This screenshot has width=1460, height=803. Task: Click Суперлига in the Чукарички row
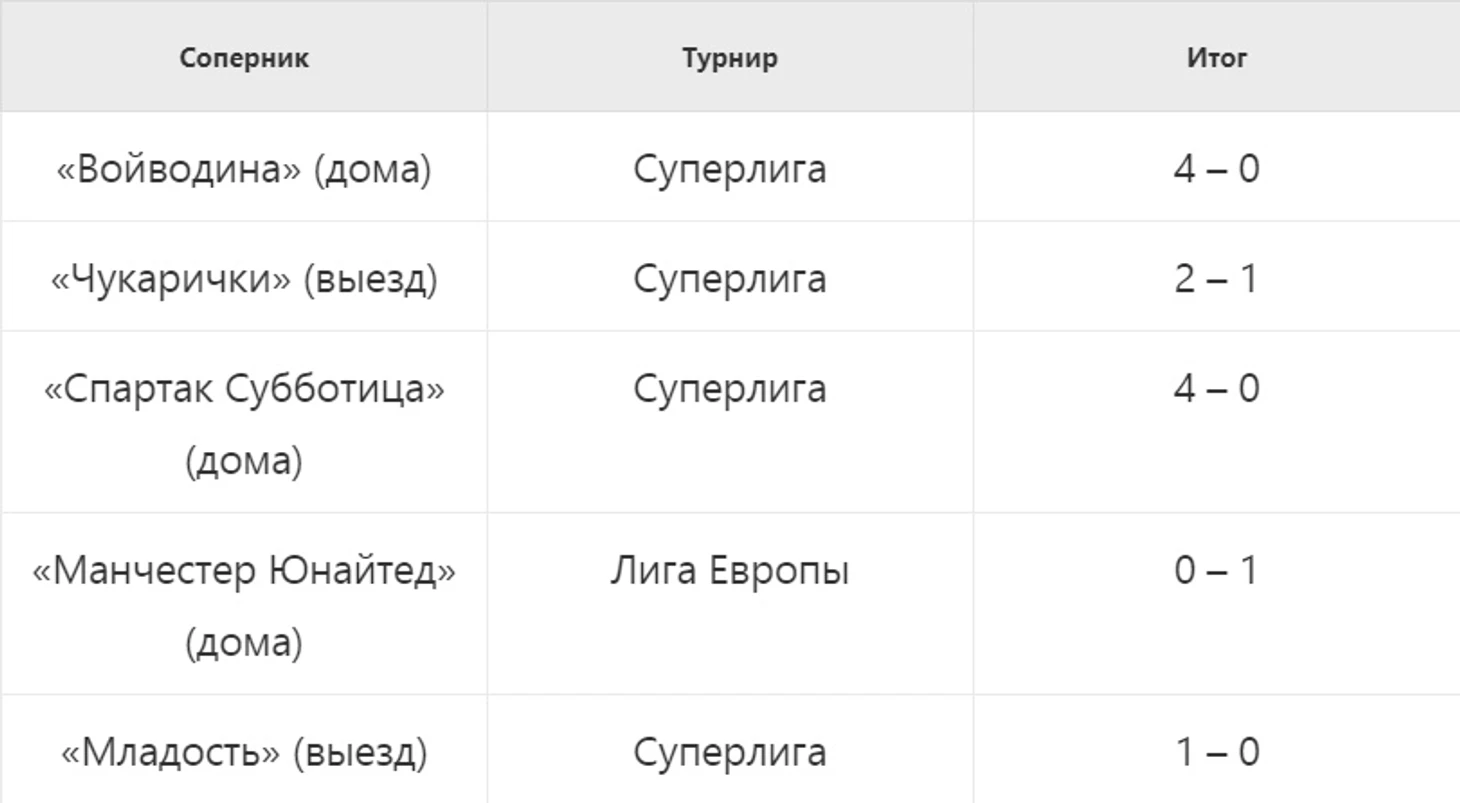point(730,278)
